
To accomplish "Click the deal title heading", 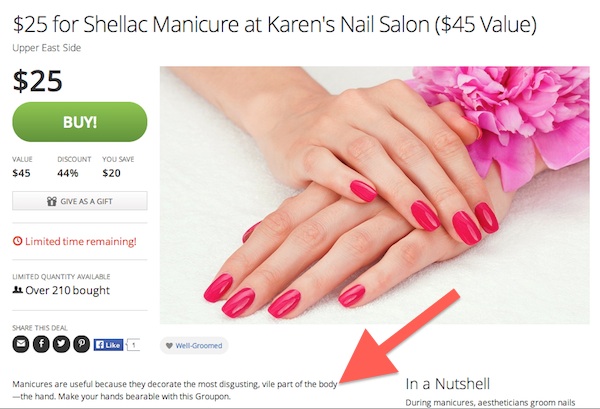I will tap(274, 24).
